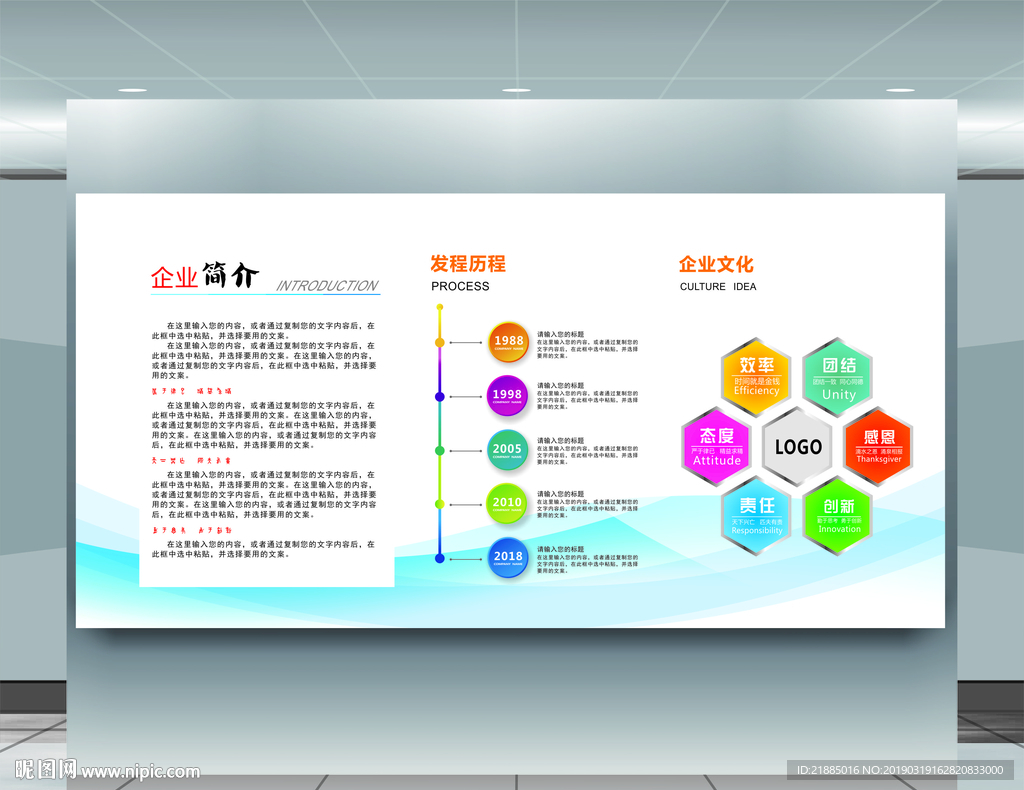Click the PROCESS label
Screen dimensions: 1024x790
tap(460, 286)
